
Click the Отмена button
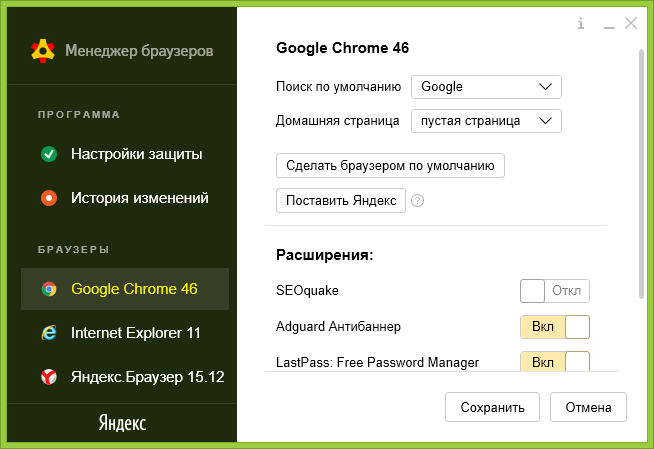tap(588, 407)
